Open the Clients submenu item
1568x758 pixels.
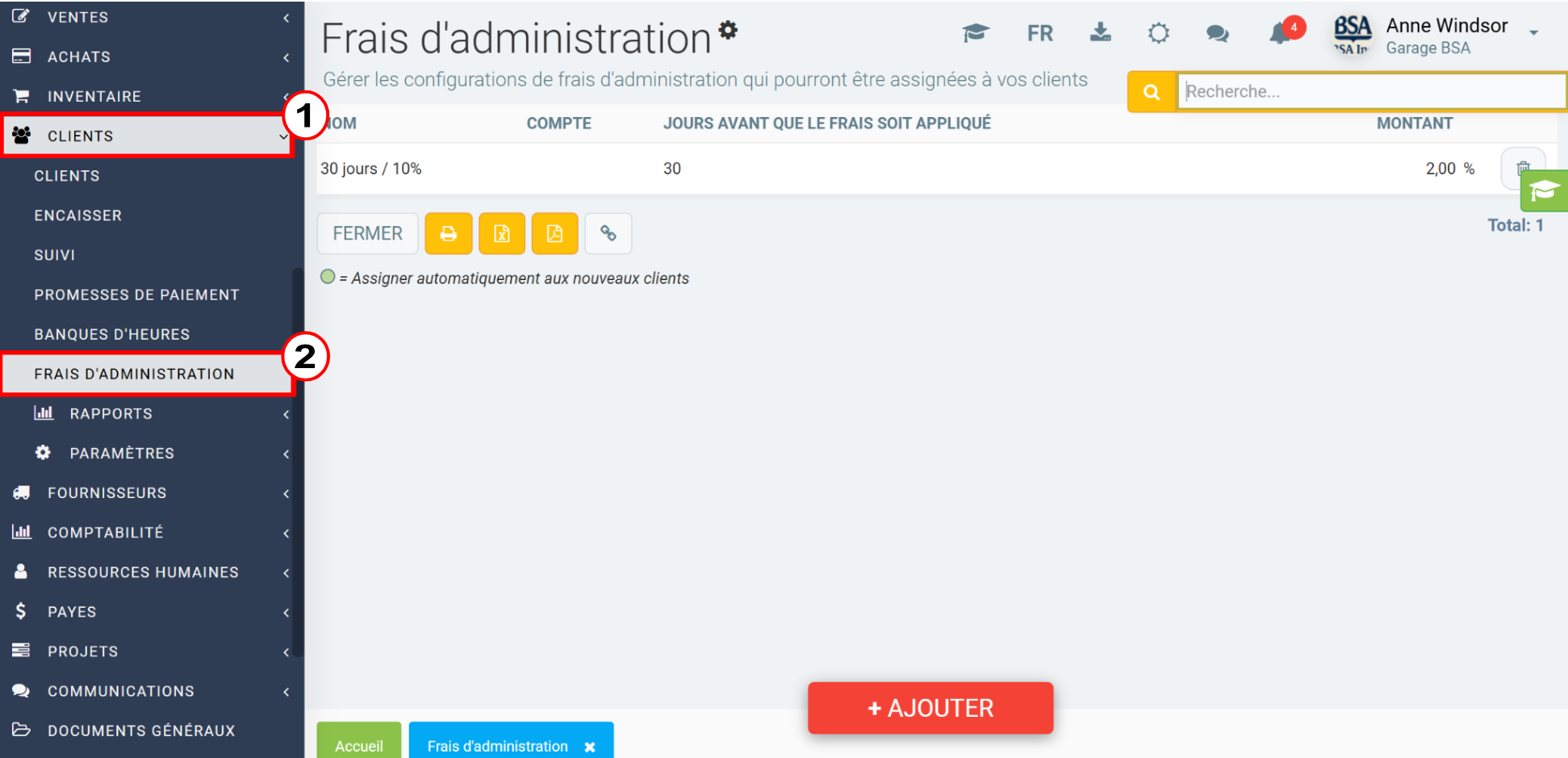pyautogui.click(x=67, y=176)
